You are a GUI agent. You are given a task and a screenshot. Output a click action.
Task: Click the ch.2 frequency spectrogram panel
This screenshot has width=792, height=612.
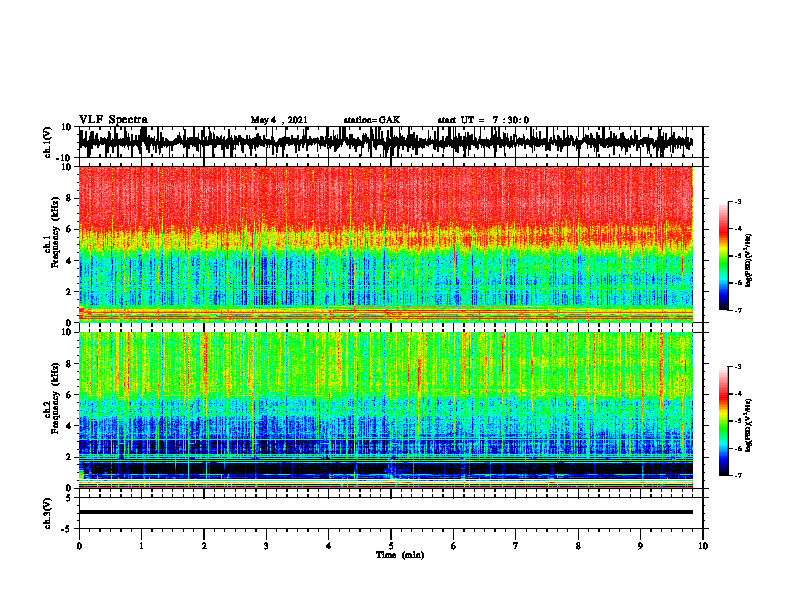point(386,410)
